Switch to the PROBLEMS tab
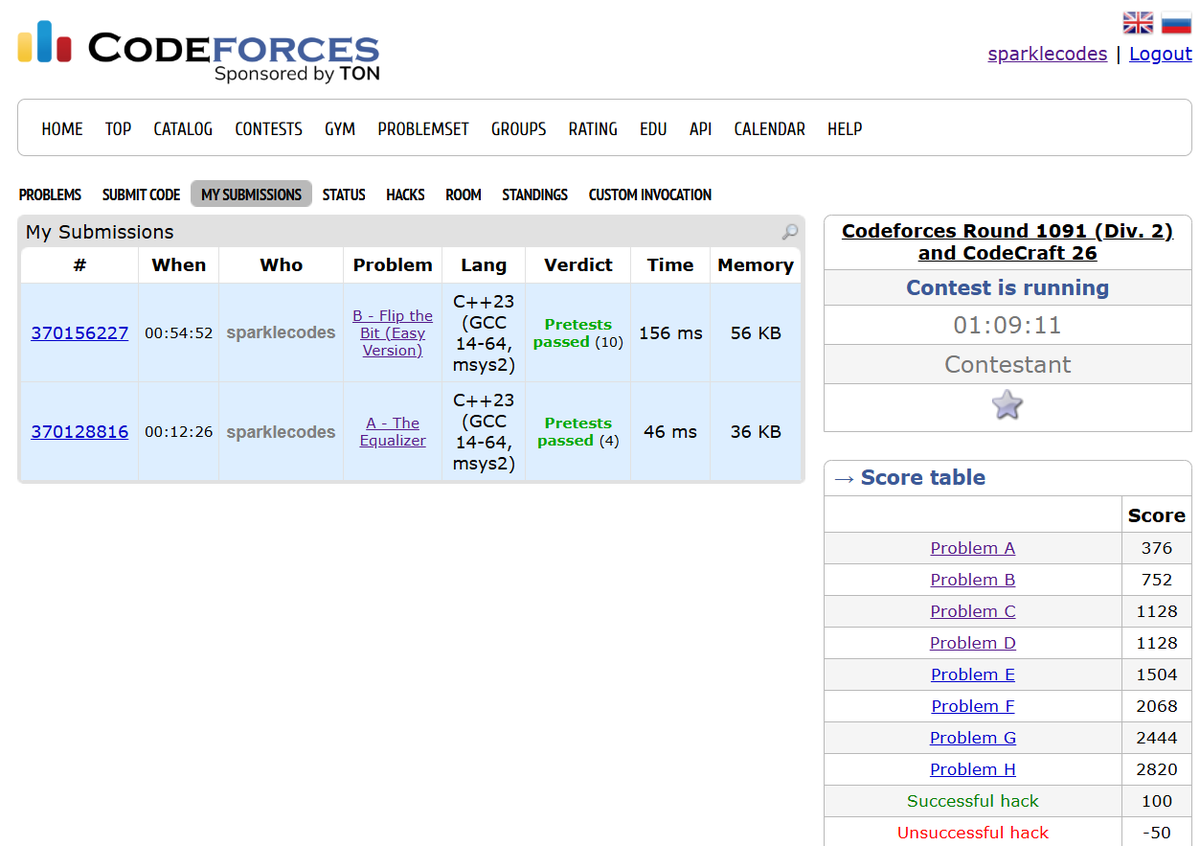Image resolution: width=1200 pixels, height=846 pixels. (50, 195)
